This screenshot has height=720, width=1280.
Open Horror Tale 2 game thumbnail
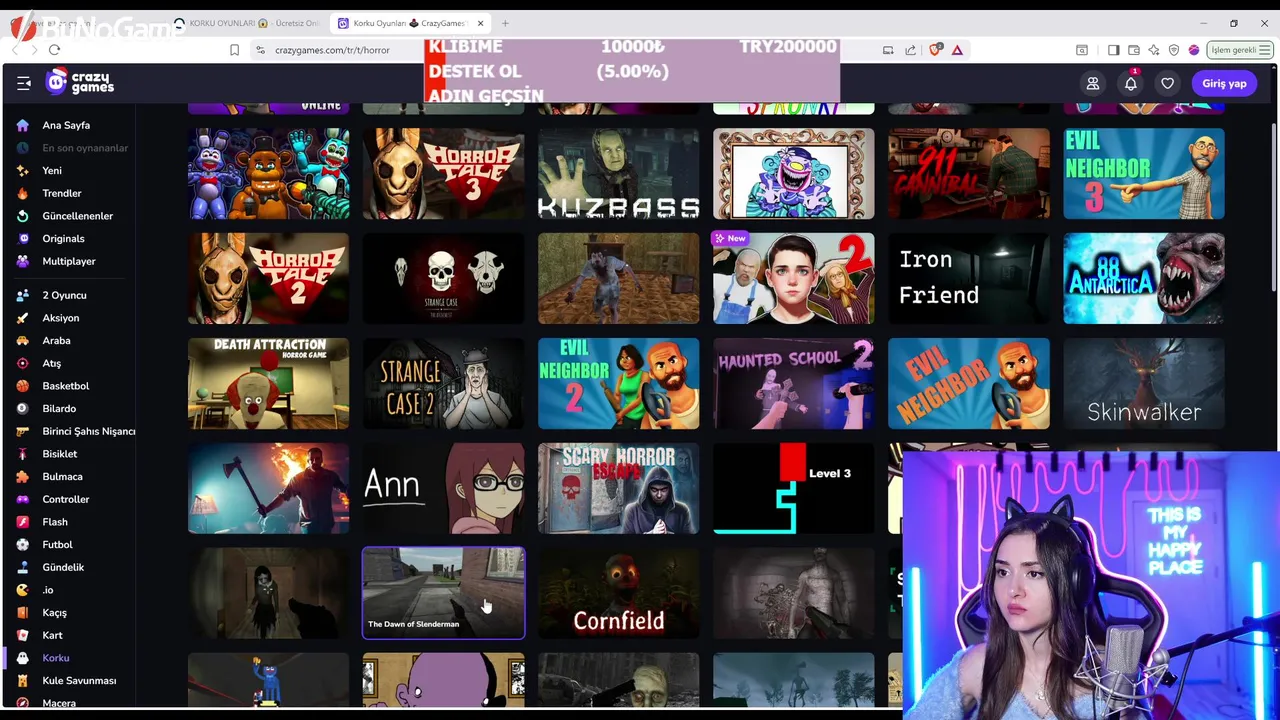coord(268,278)
